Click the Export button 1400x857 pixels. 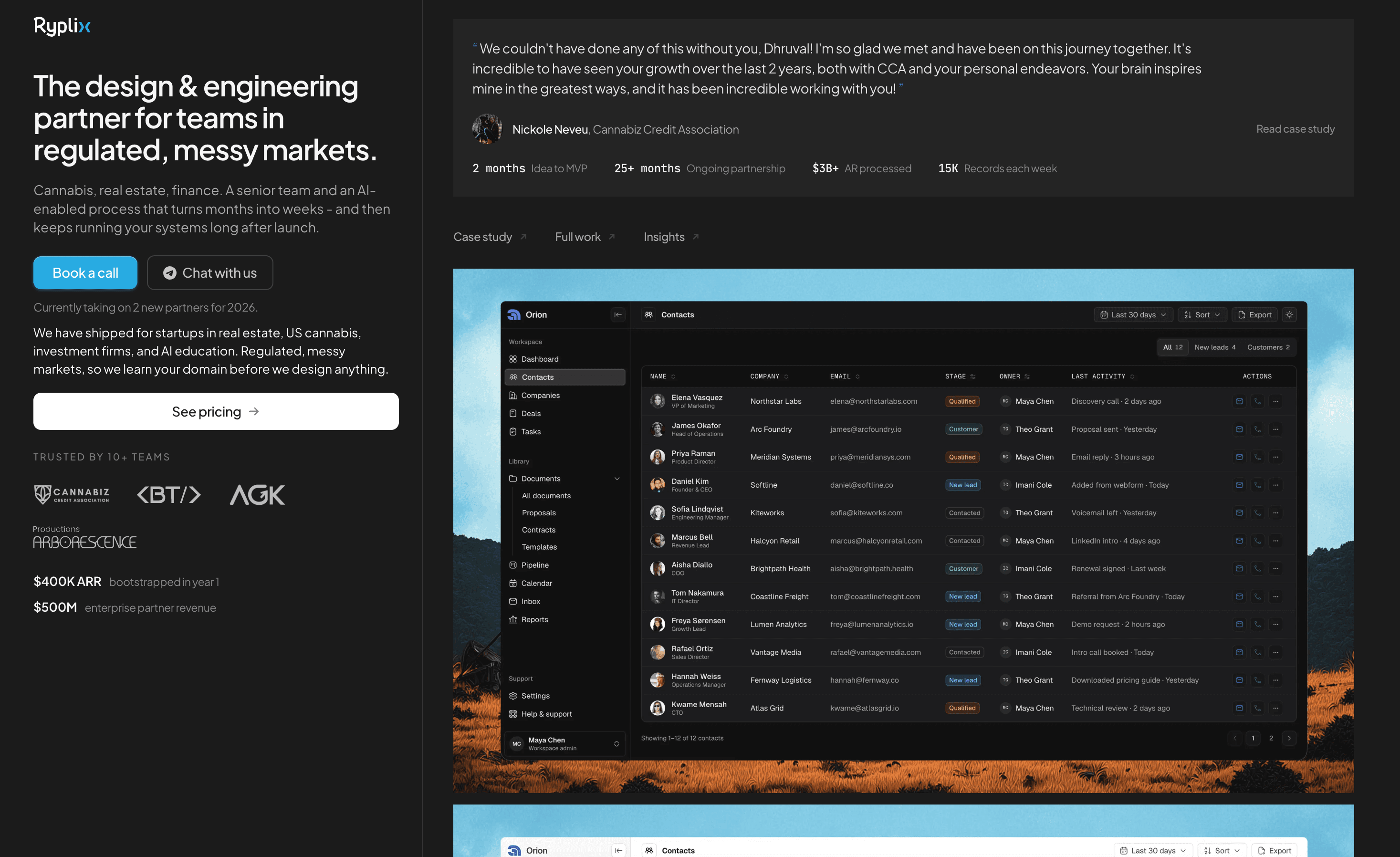pyautogui.click(x=1254, y=315)
